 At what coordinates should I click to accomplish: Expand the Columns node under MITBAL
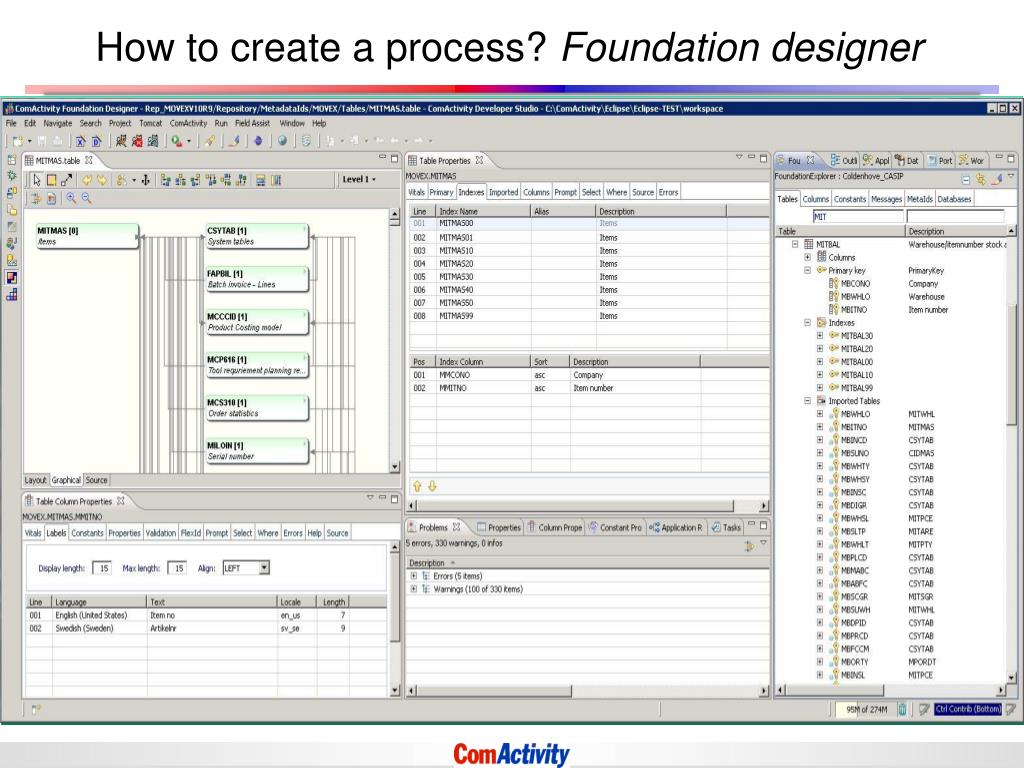click(x=808, y=257)
